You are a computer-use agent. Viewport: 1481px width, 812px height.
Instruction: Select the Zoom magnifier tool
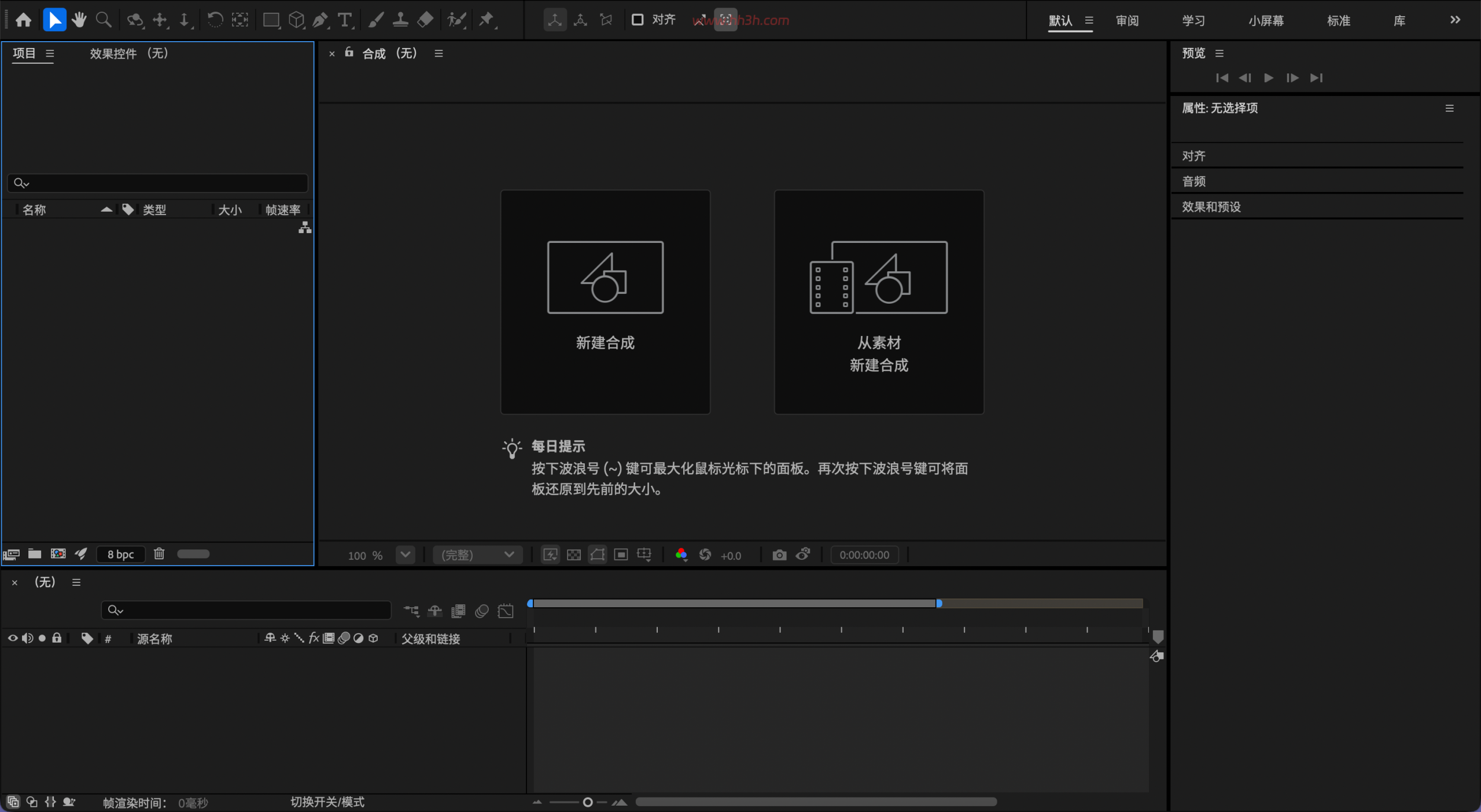tap(104, 20)
